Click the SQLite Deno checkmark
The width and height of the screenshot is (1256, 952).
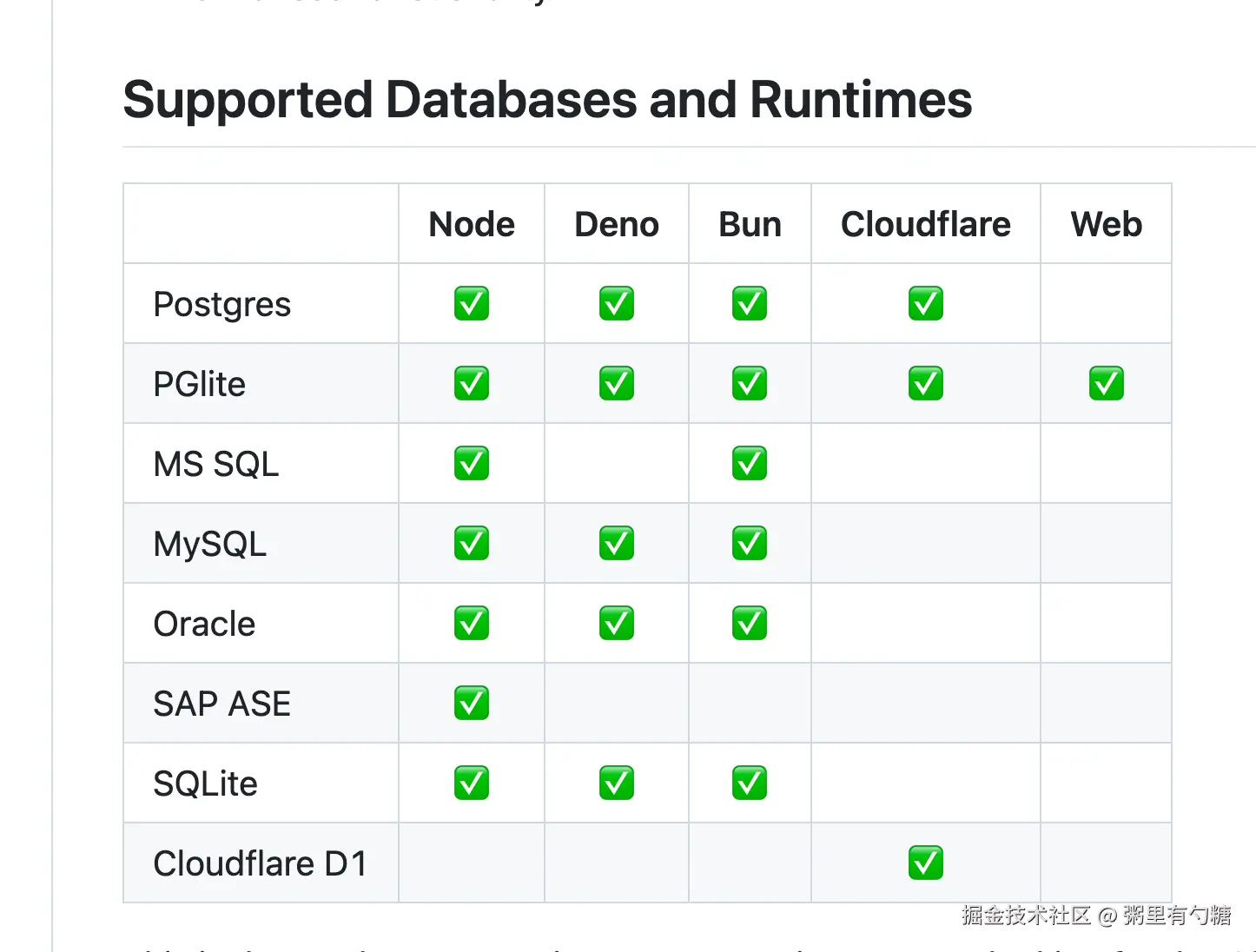point(617,783)
